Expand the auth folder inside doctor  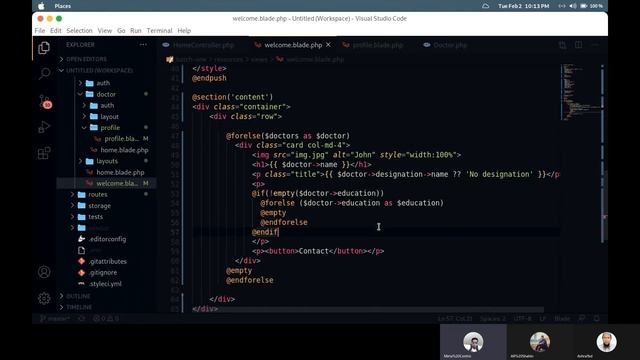[107, 105]
